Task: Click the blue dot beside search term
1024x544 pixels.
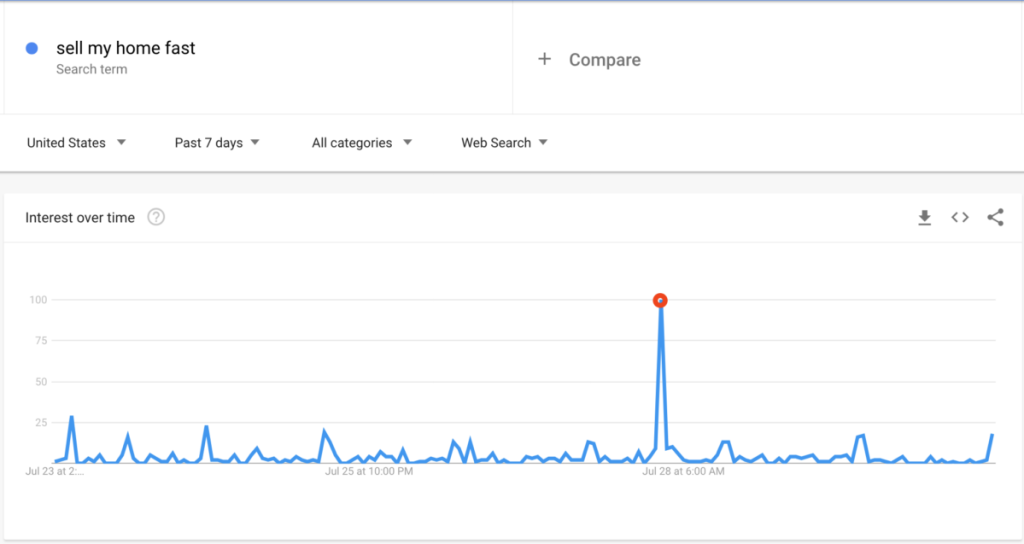Action: (x=32, y=48)
